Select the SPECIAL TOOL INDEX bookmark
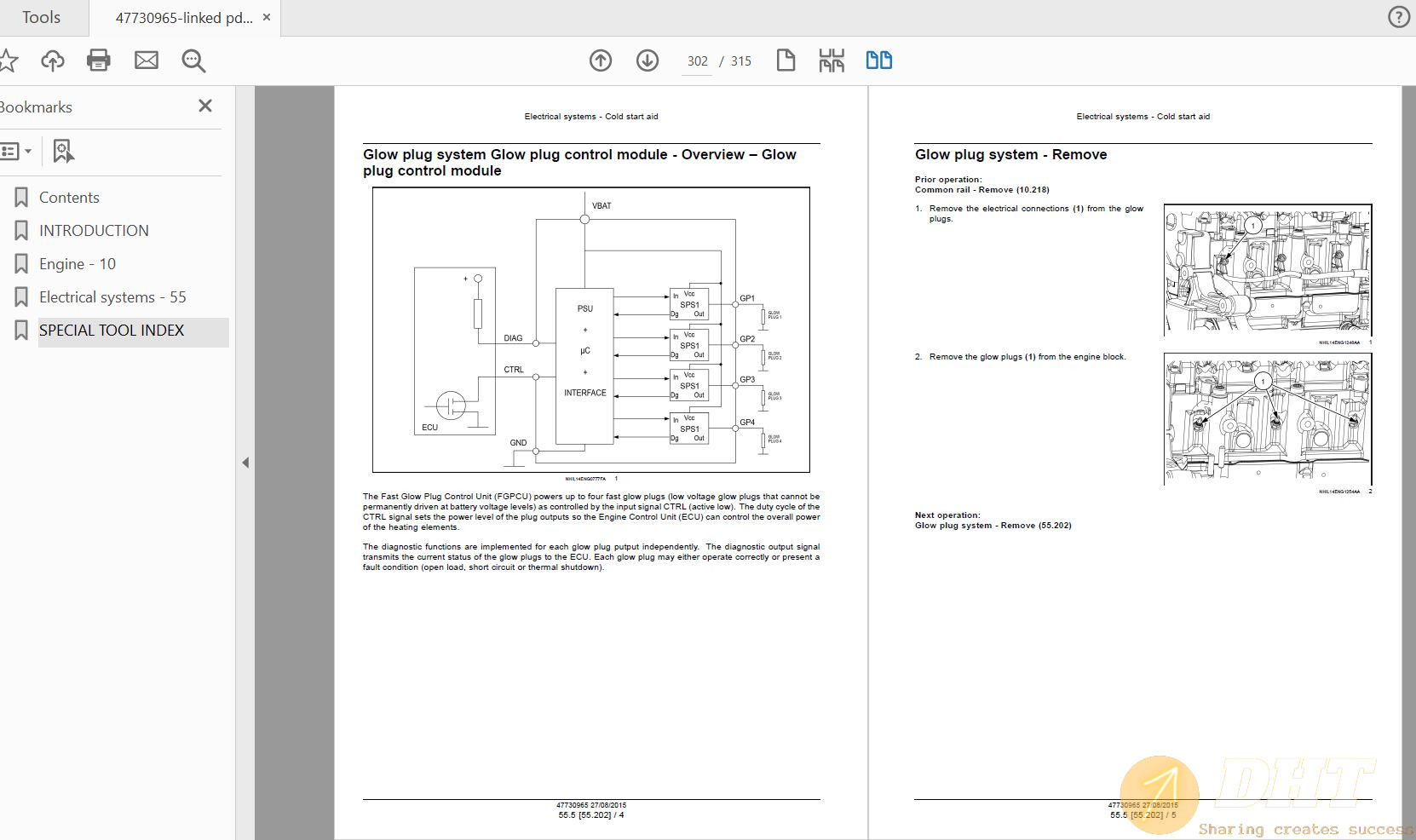1416x840 pixels. (x=112, y=331)
